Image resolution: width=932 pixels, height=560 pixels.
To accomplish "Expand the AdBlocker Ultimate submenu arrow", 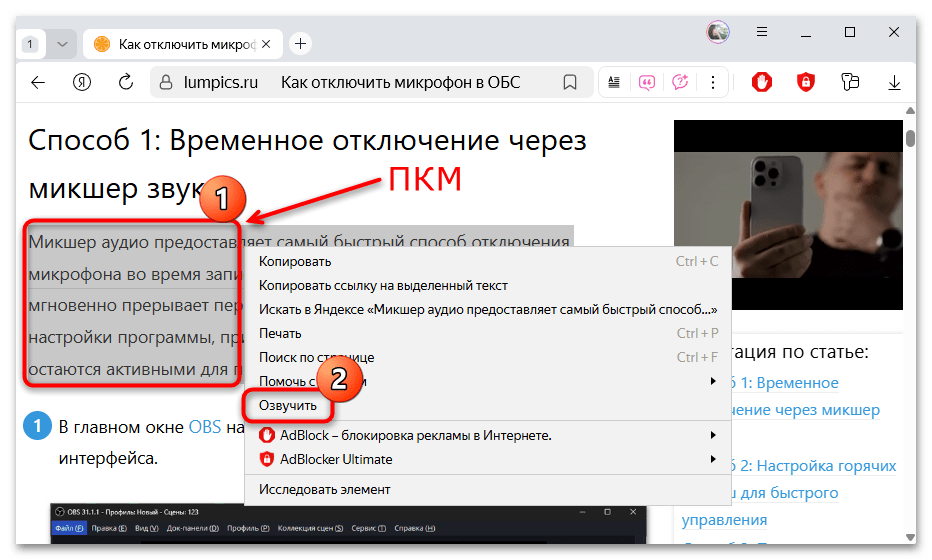I will (x=713, y=459).
